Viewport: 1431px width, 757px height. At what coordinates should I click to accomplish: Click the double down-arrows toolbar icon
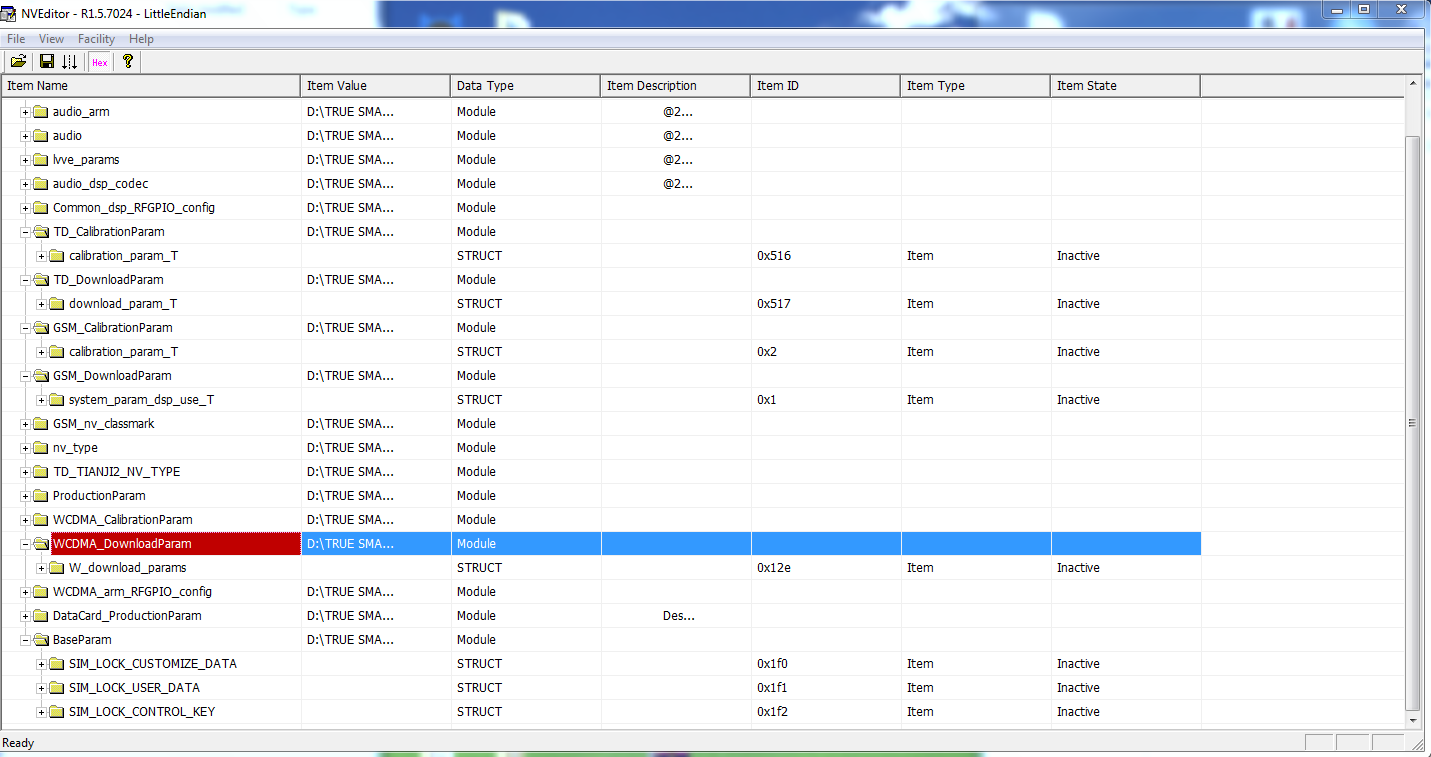pyautogui.click(x=69, y=61)
